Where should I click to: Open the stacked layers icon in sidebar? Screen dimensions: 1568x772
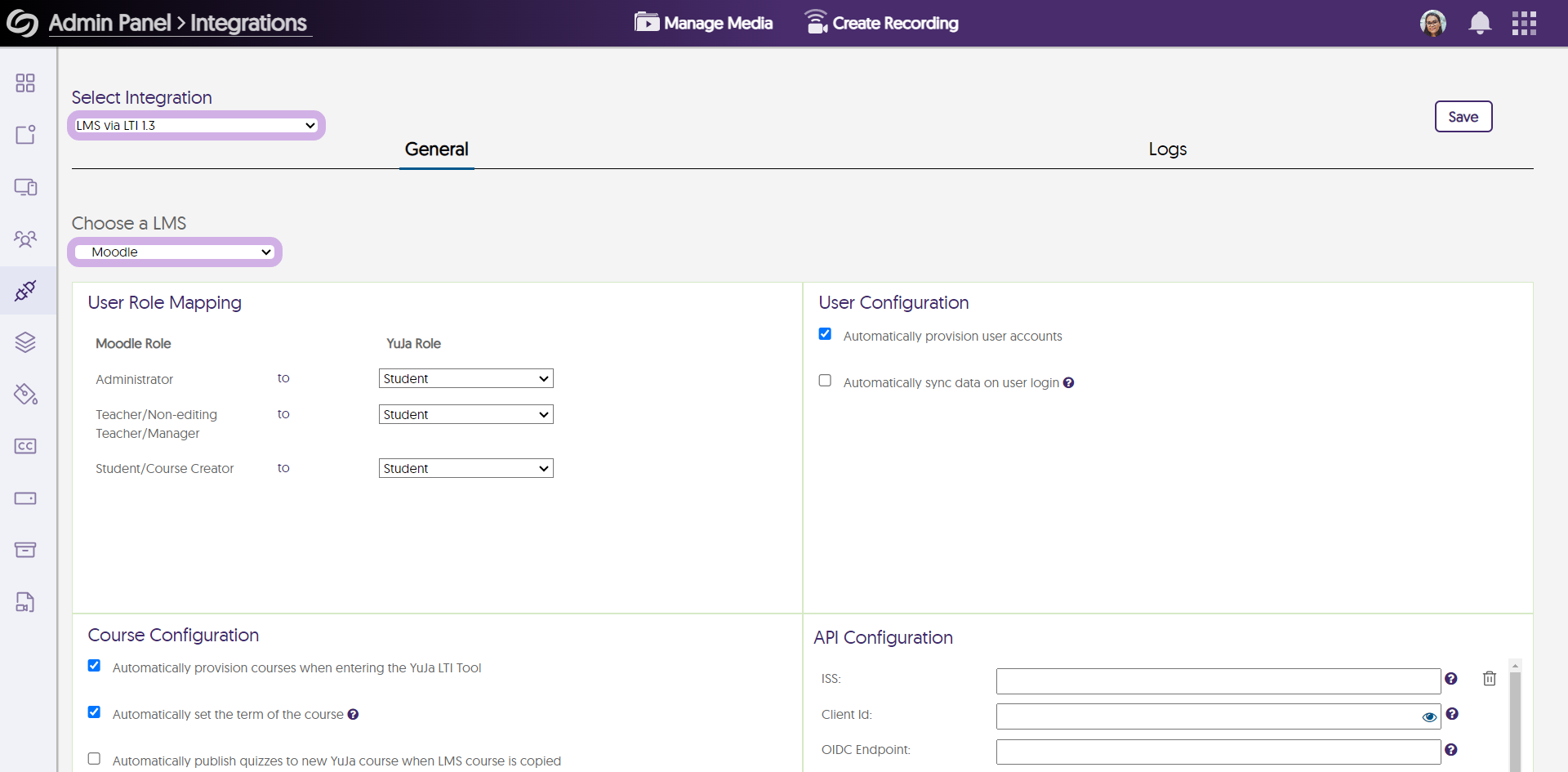(x=25, y=342)
